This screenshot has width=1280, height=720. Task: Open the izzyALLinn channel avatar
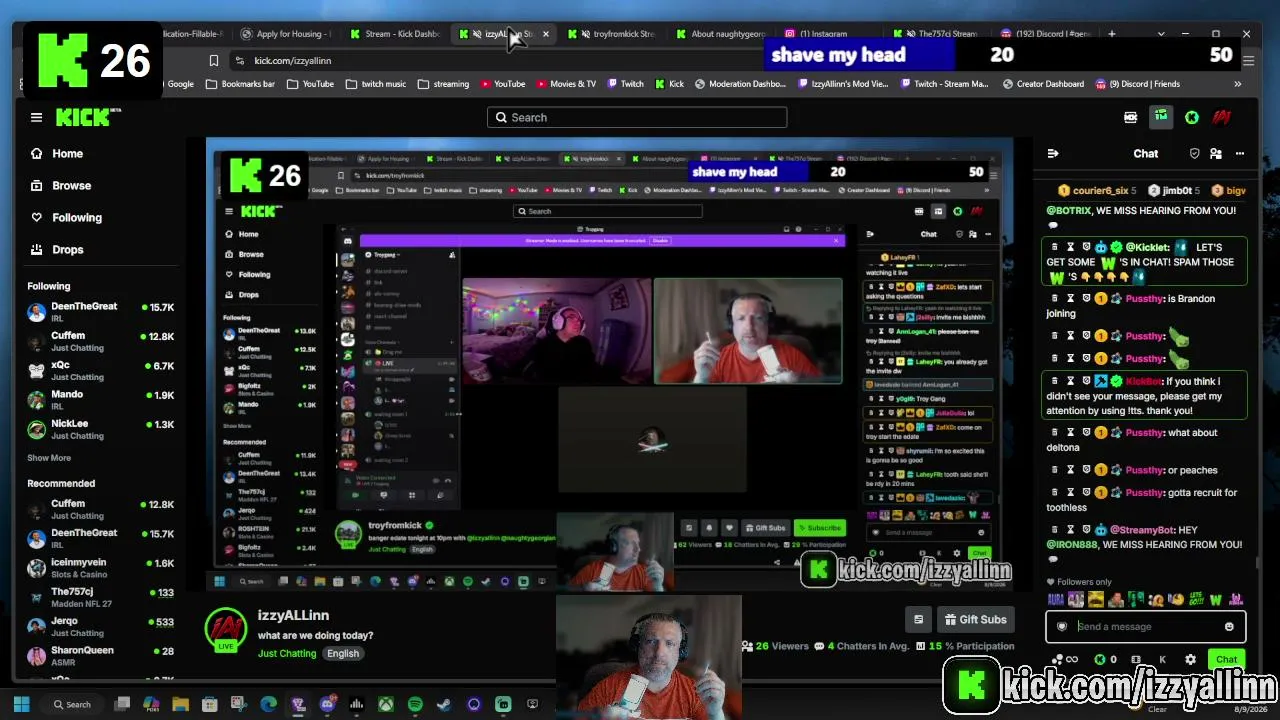(226, 630)
